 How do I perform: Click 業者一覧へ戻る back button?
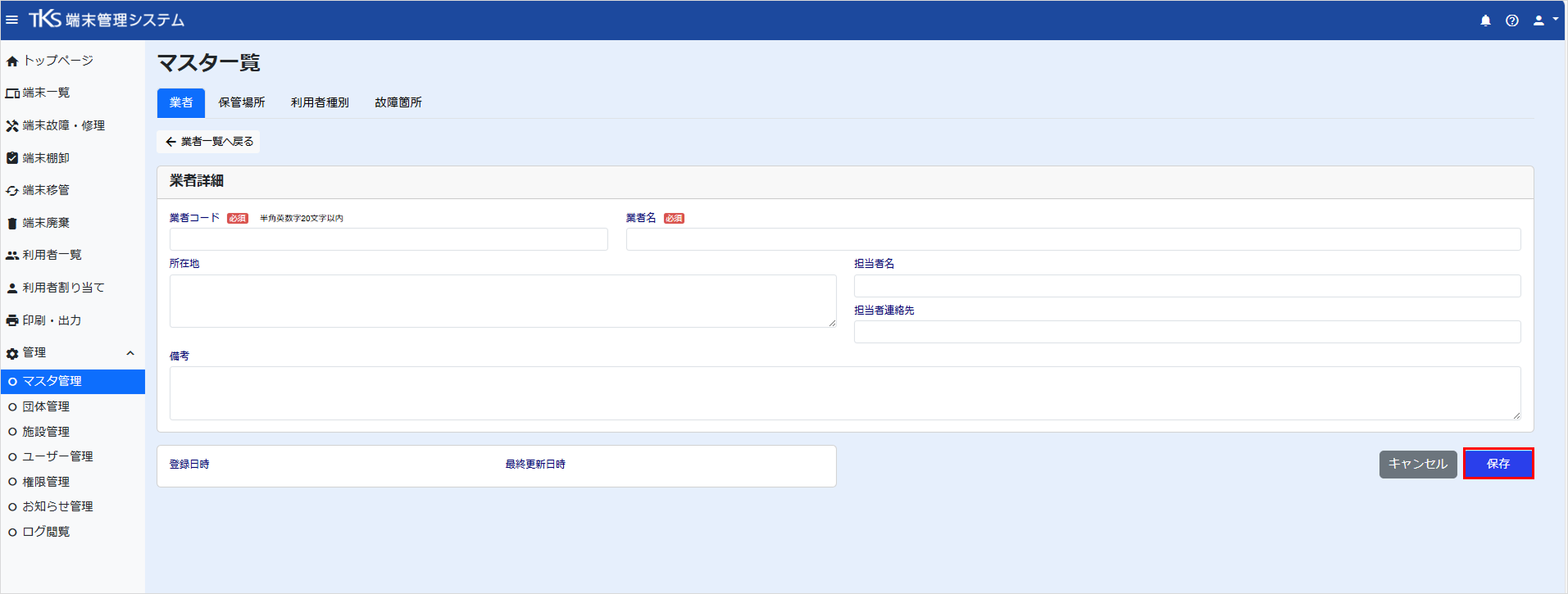pyautogui.click(x=209, y=142)
